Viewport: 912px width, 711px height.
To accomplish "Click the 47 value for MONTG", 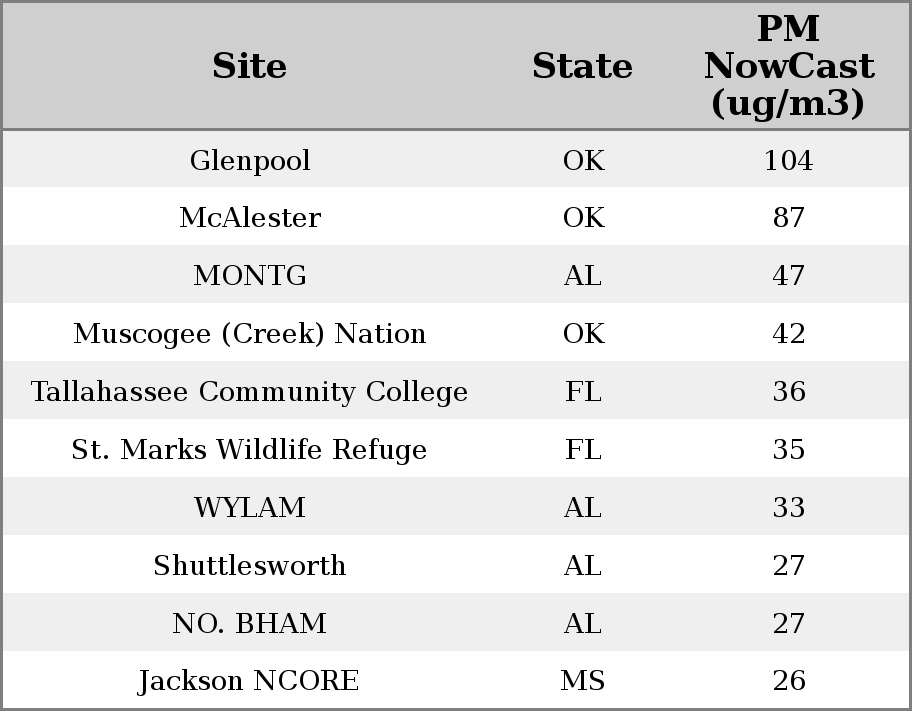I will coord(788,276).
